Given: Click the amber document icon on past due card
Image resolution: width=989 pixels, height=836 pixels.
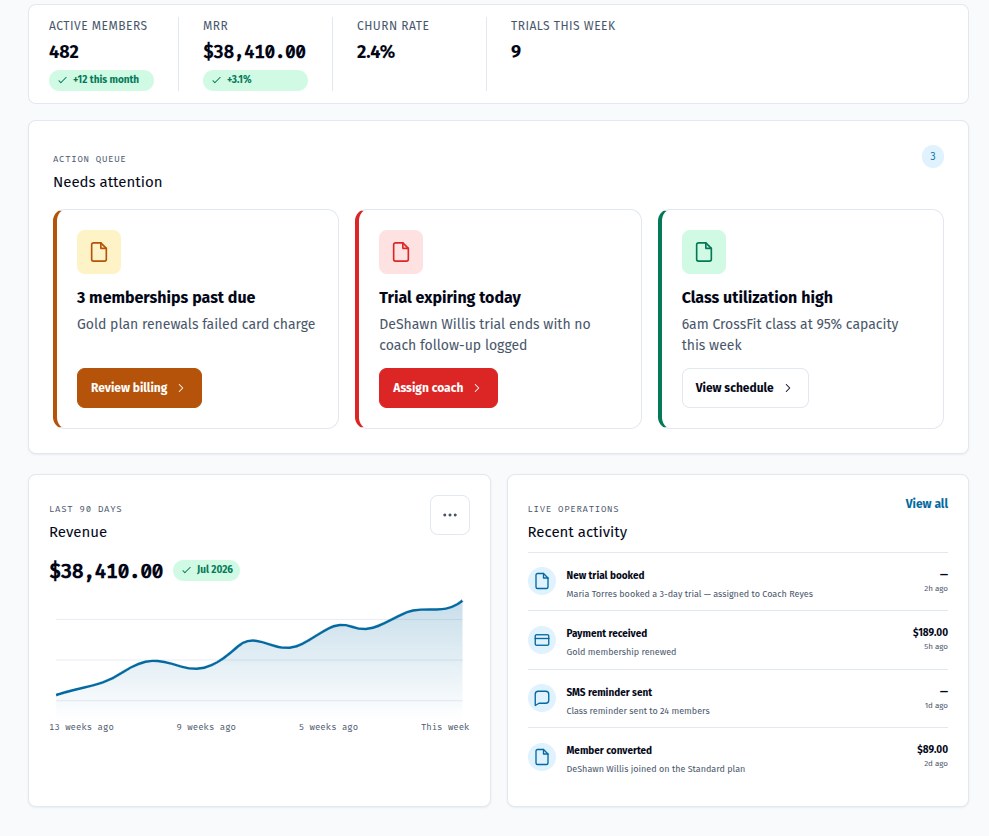Looking at the screenshot, I should [99, 252].
